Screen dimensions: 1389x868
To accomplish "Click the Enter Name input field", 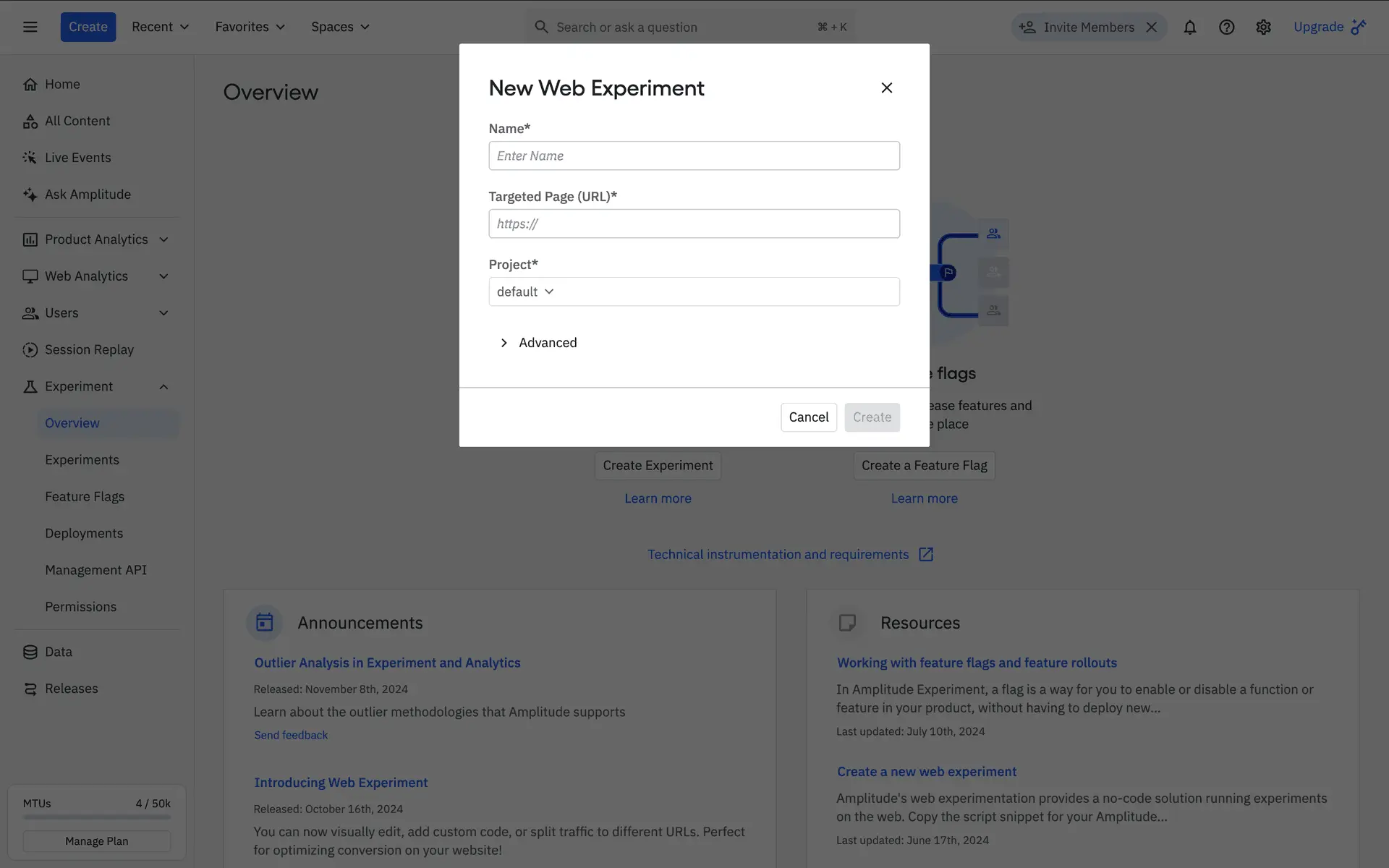I will tap(694, 156).
